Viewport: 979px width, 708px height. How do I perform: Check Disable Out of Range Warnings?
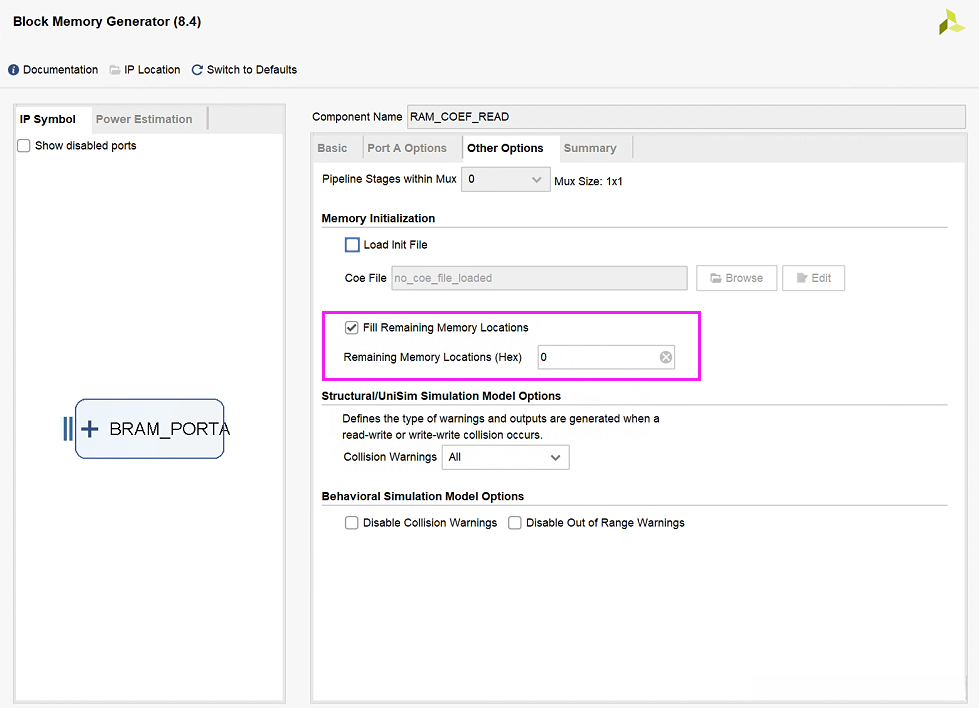tap(515, 523)
